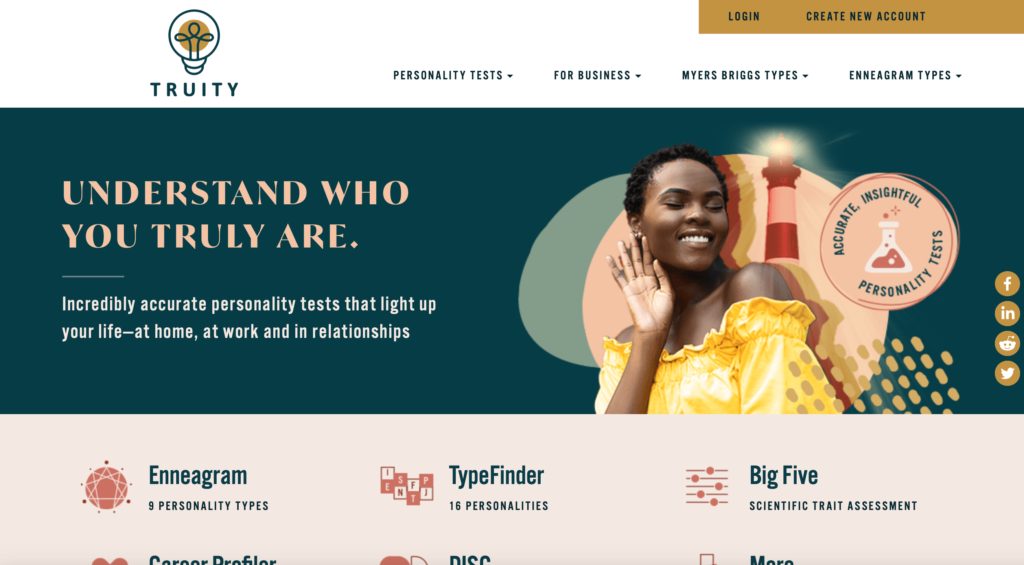Open the Facebook share icon
Image resolution: width=1024 pixels, height=565 pixels.
1007,284
